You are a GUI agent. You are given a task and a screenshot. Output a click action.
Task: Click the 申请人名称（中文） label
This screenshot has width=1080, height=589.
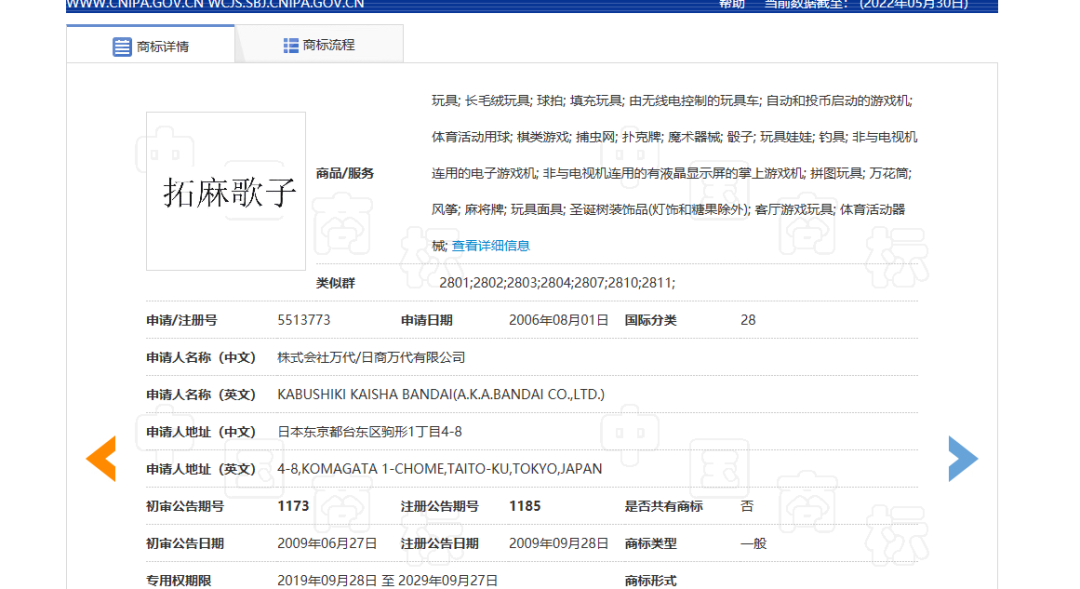click(x=201, y=358)
